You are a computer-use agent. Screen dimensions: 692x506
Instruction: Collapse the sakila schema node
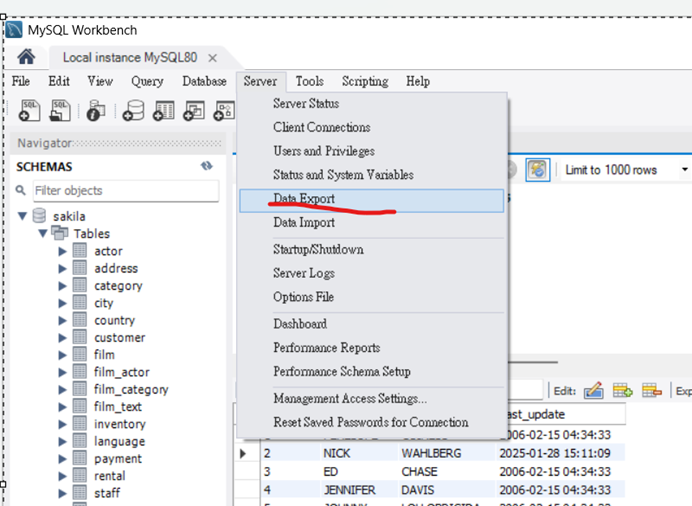click(x=23, y=216)
